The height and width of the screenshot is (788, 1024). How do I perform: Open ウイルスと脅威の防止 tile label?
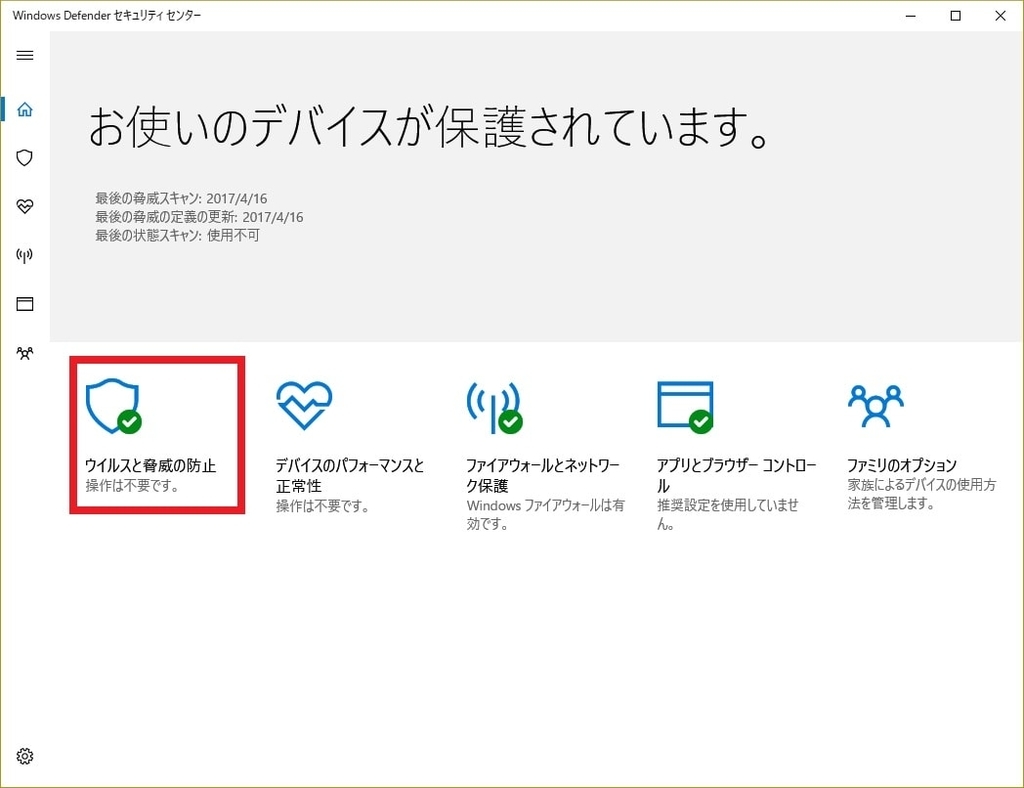pyautogui.click(x=150, y=465)
